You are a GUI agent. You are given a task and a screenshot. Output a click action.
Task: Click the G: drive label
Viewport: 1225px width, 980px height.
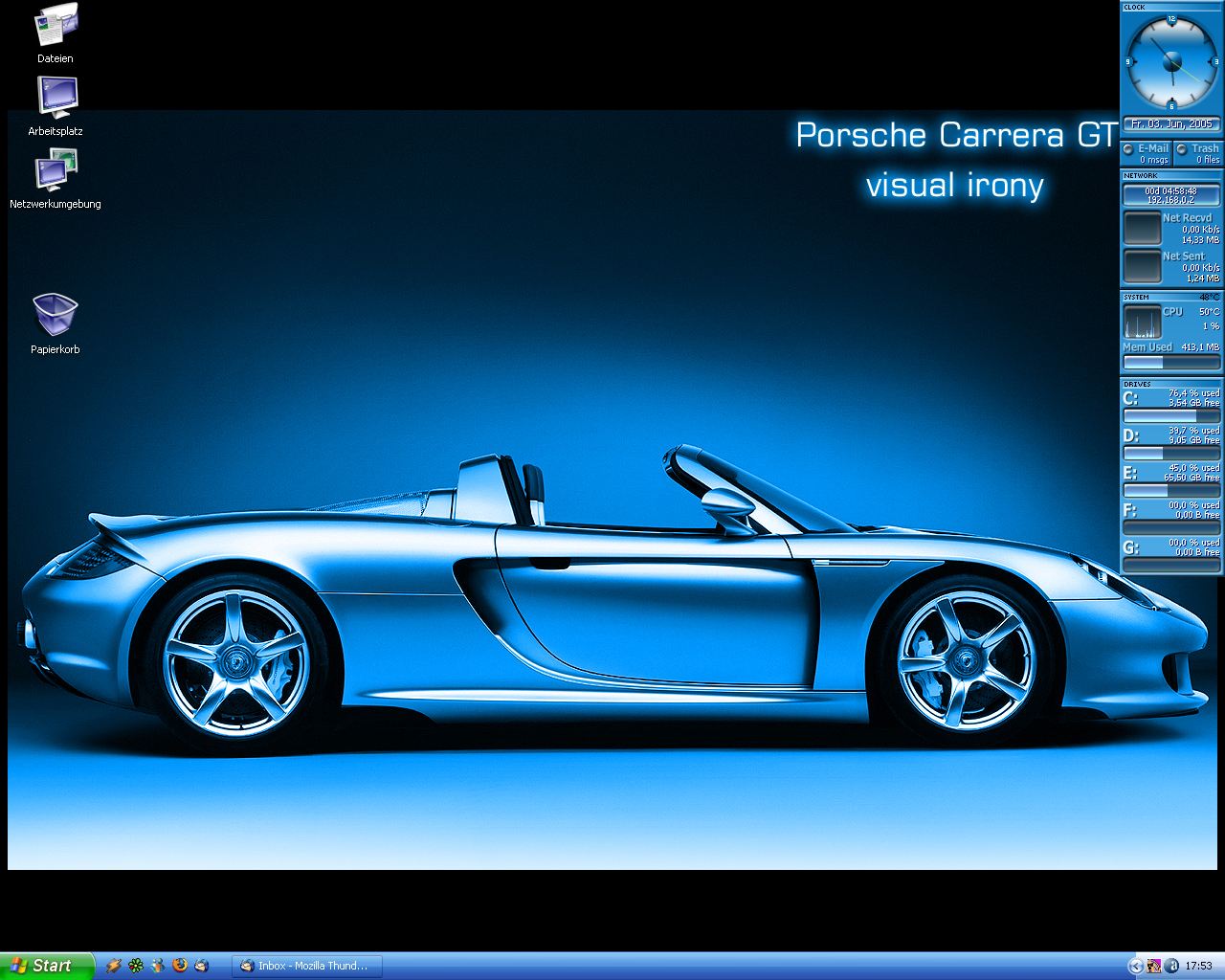click(1130, 547)
